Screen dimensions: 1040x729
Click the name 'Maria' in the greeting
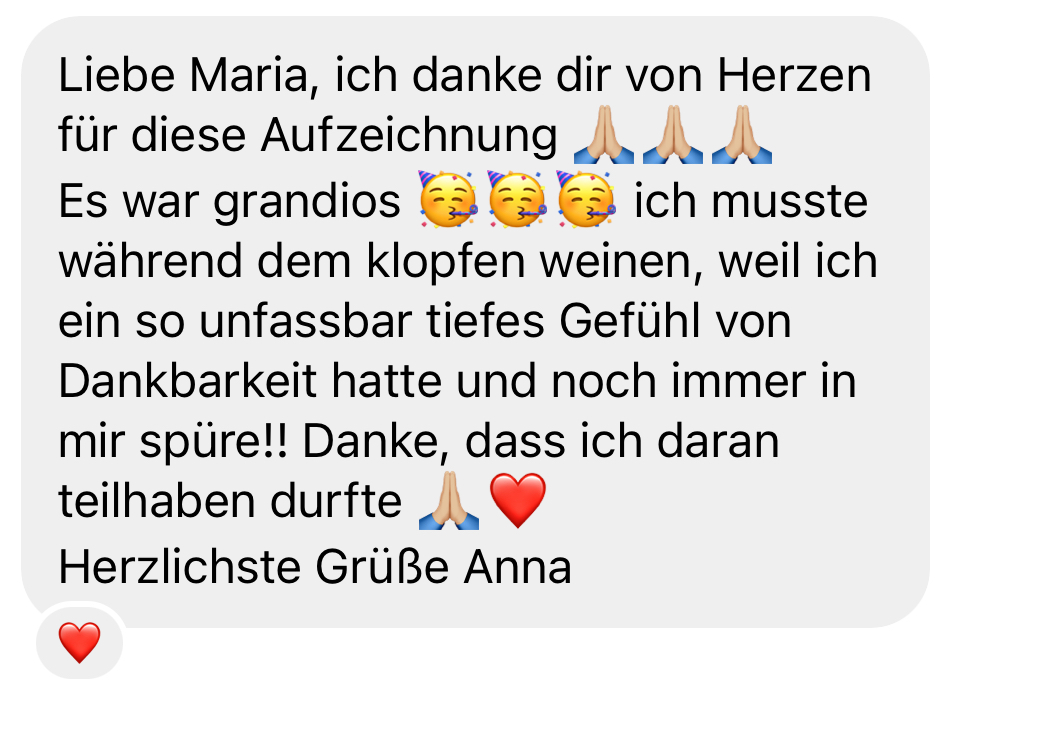point(249,75)
